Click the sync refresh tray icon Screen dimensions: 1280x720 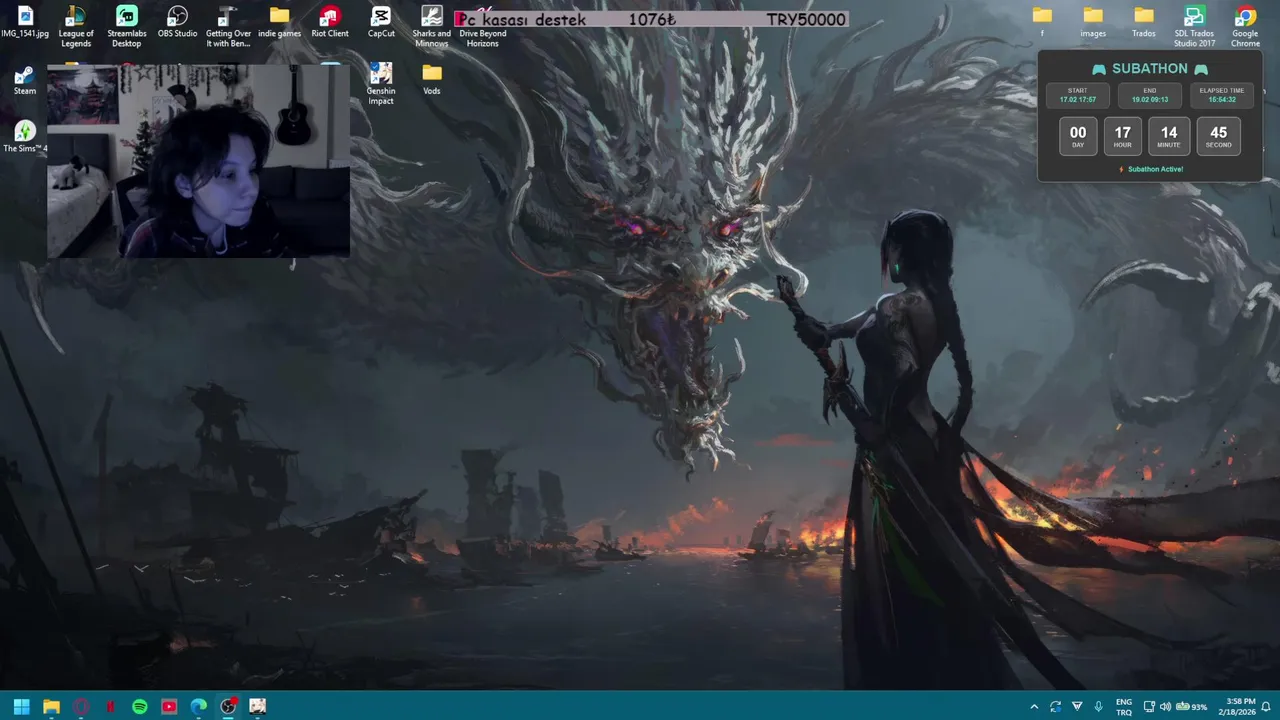pos(1055,706)
